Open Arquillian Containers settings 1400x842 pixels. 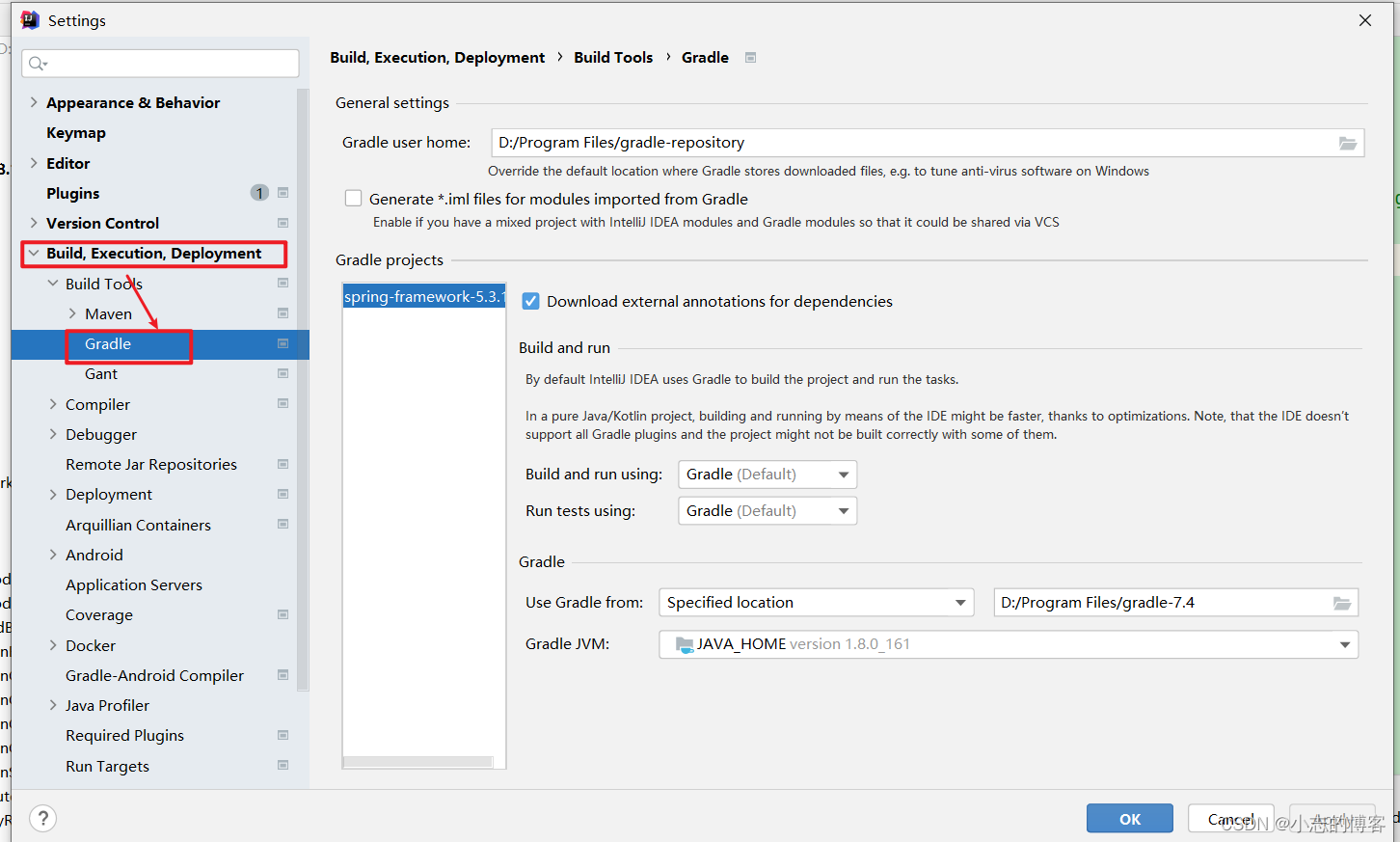(x=138, y=525)
